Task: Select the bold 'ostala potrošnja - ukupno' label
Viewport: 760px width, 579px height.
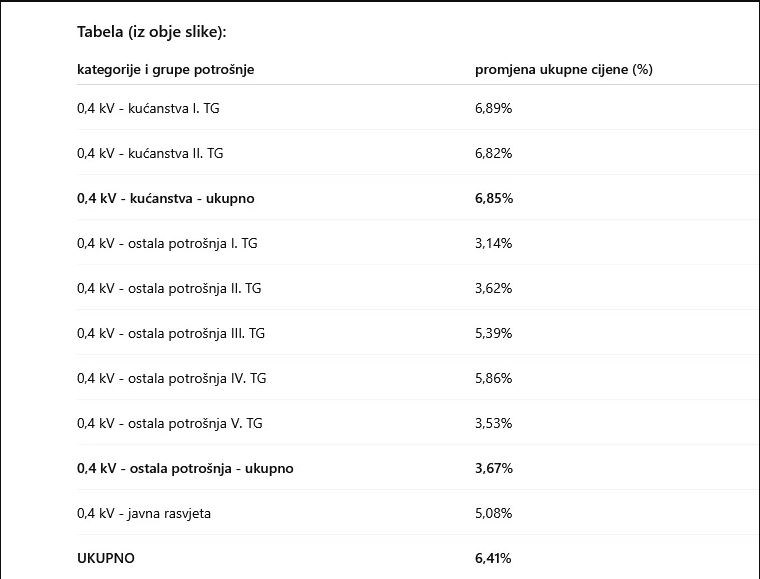Action: tap(185, 468)
